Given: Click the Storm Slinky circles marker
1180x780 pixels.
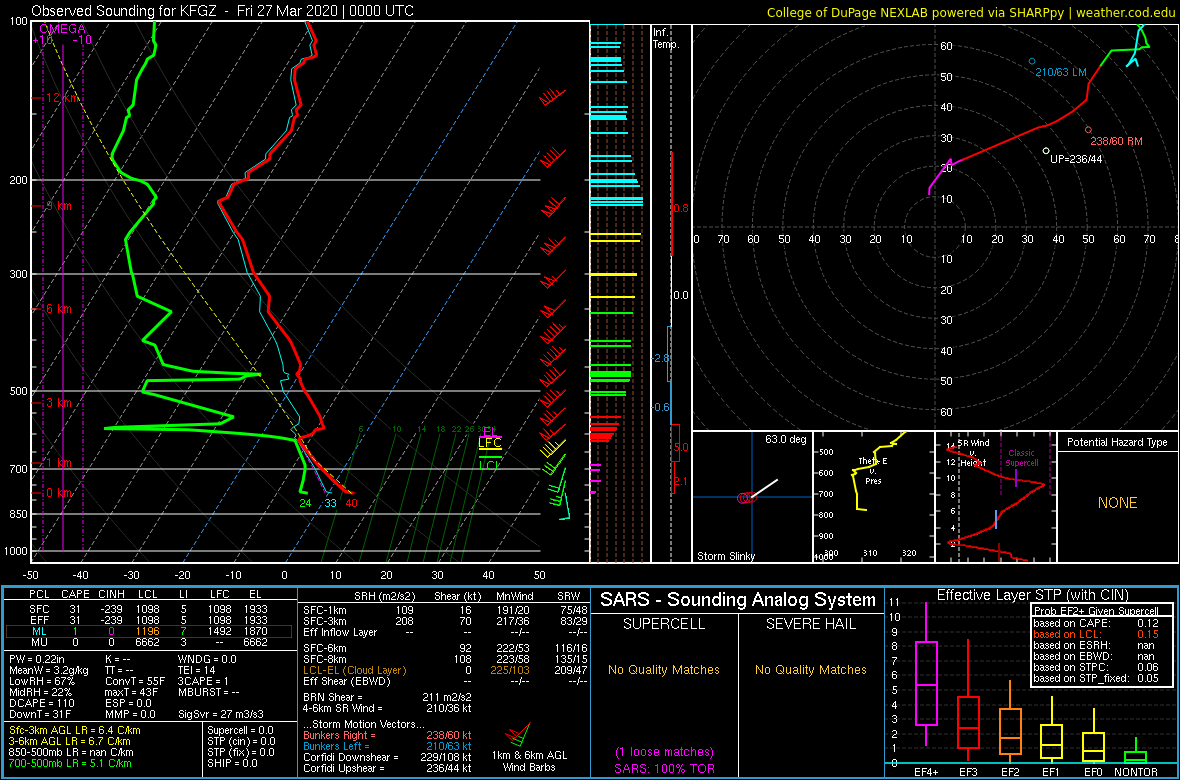Looking at the screenshot, I should 746,498.
